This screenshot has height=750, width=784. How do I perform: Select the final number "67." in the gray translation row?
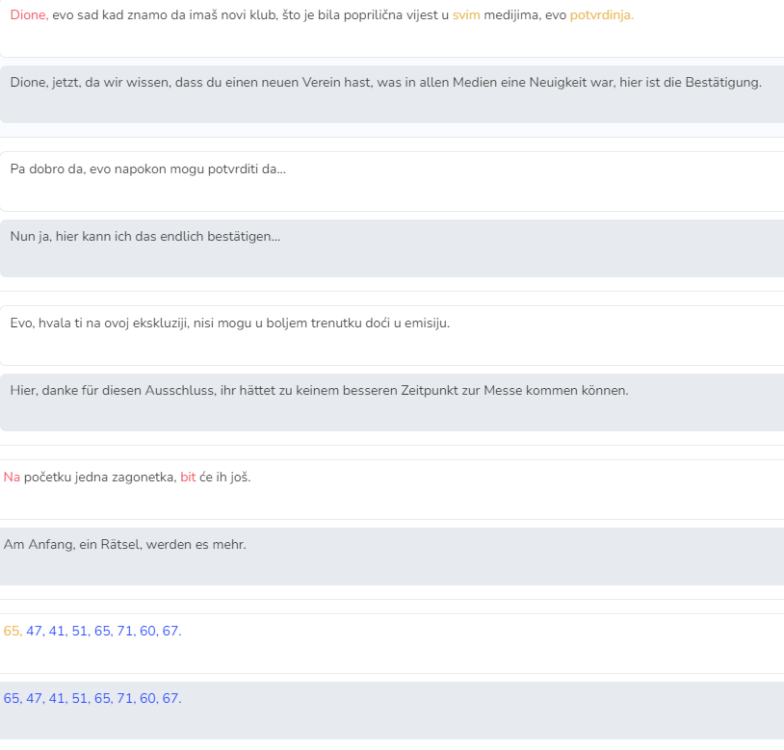[172, 698]
